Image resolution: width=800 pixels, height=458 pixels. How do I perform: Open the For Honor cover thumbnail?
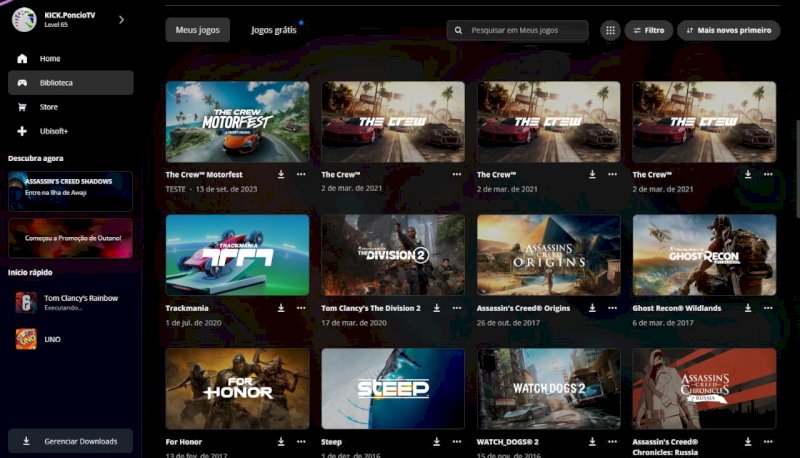pos(237,389)
